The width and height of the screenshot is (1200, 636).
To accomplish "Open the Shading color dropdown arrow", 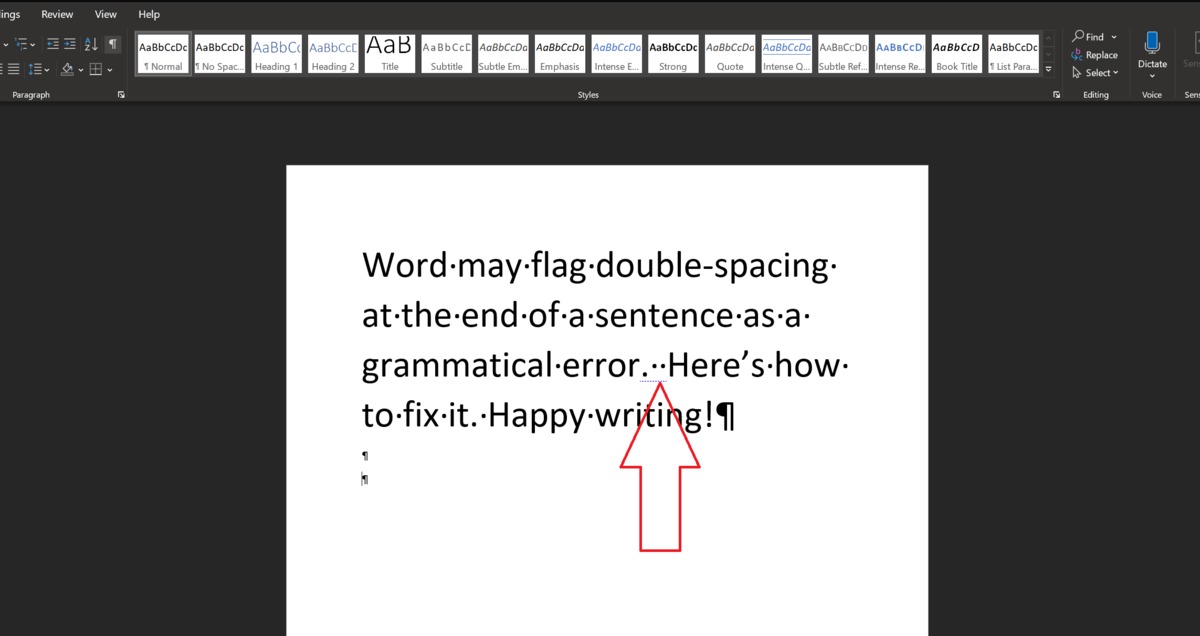I will tap(80, 69).
